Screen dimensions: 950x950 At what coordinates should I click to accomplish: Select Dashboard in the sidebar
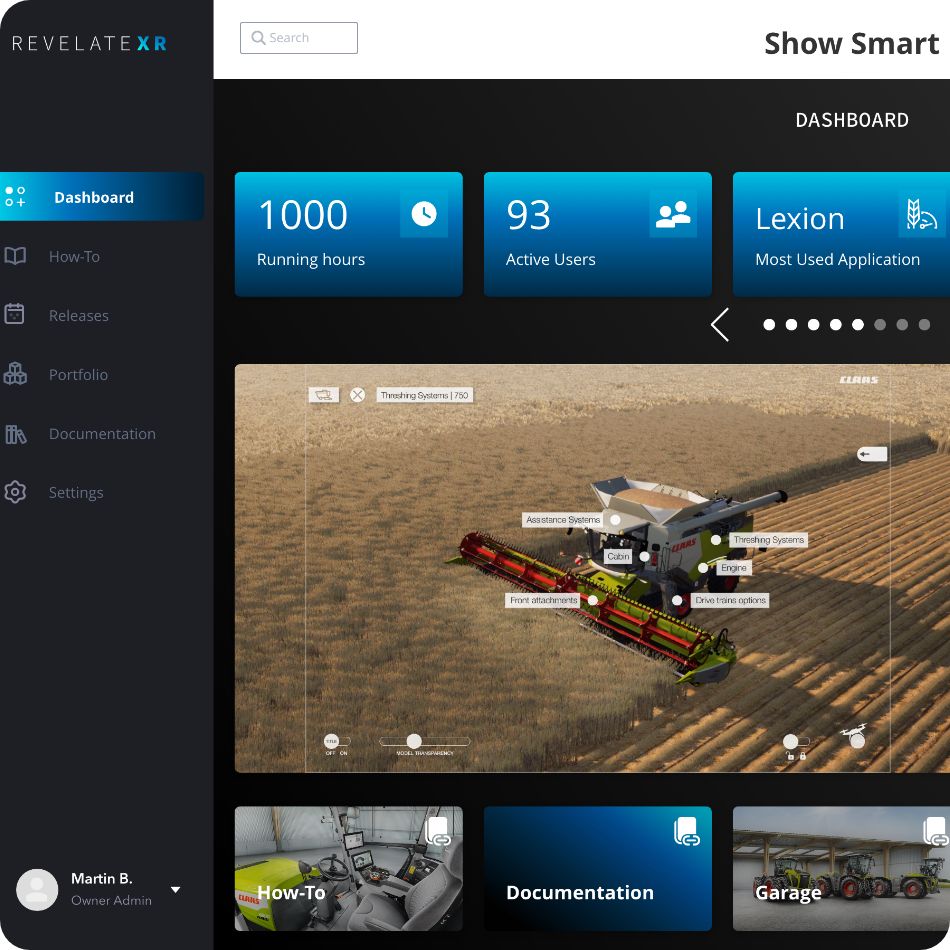[x=102, y=197]
